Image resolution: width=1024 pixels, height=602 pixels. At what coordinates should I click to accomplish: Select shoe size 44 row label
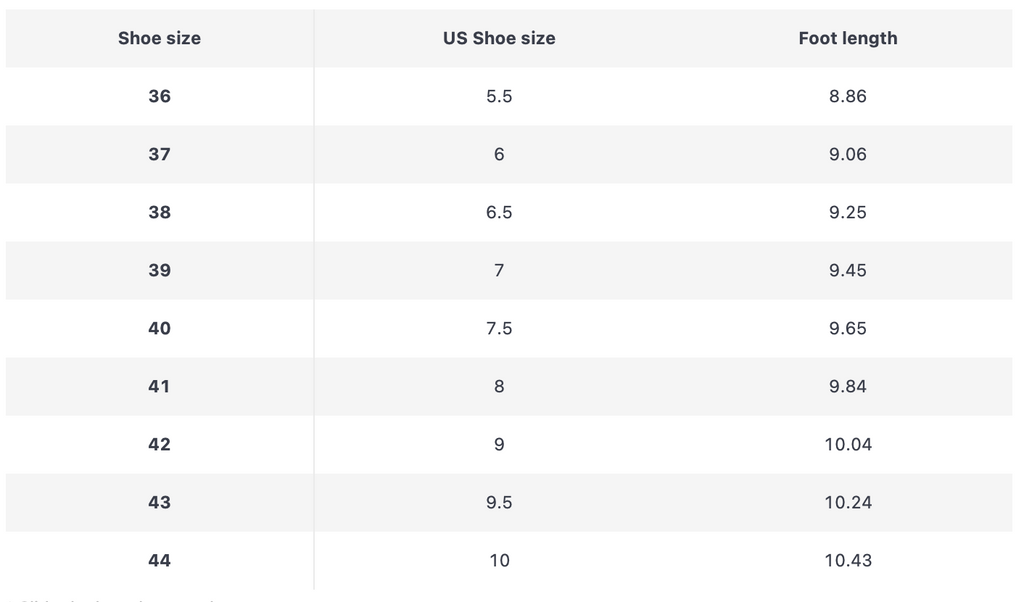[x=159, y=561]
